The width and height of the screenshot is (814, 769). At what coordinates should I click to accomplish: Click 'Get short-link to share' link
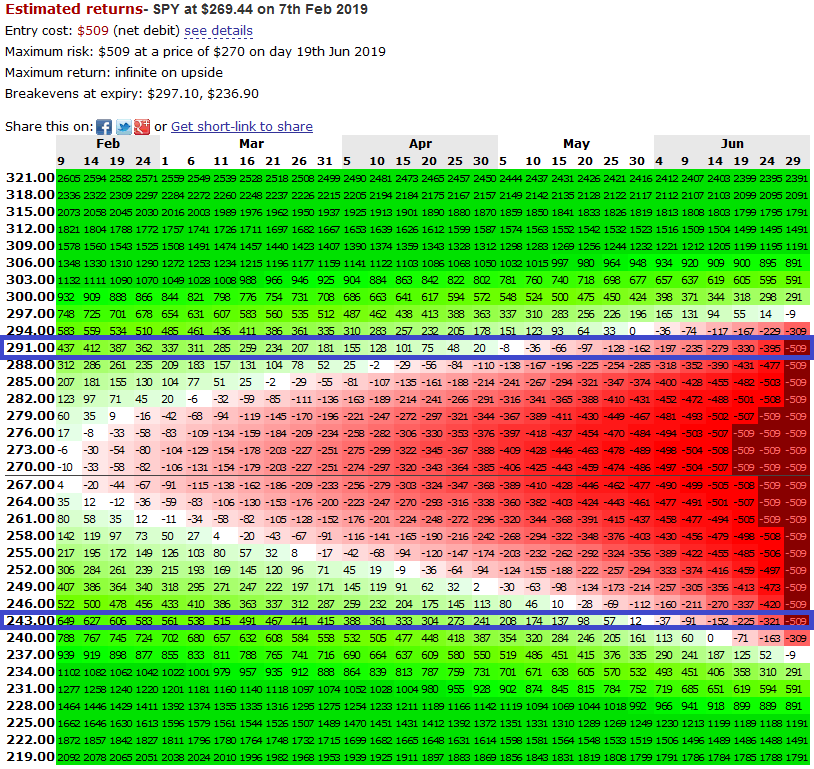242,126
